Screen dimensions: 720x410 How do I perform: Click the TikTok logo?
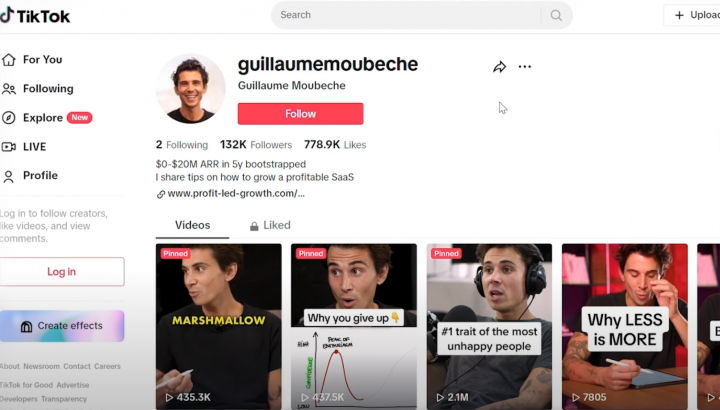click(35, 16)
